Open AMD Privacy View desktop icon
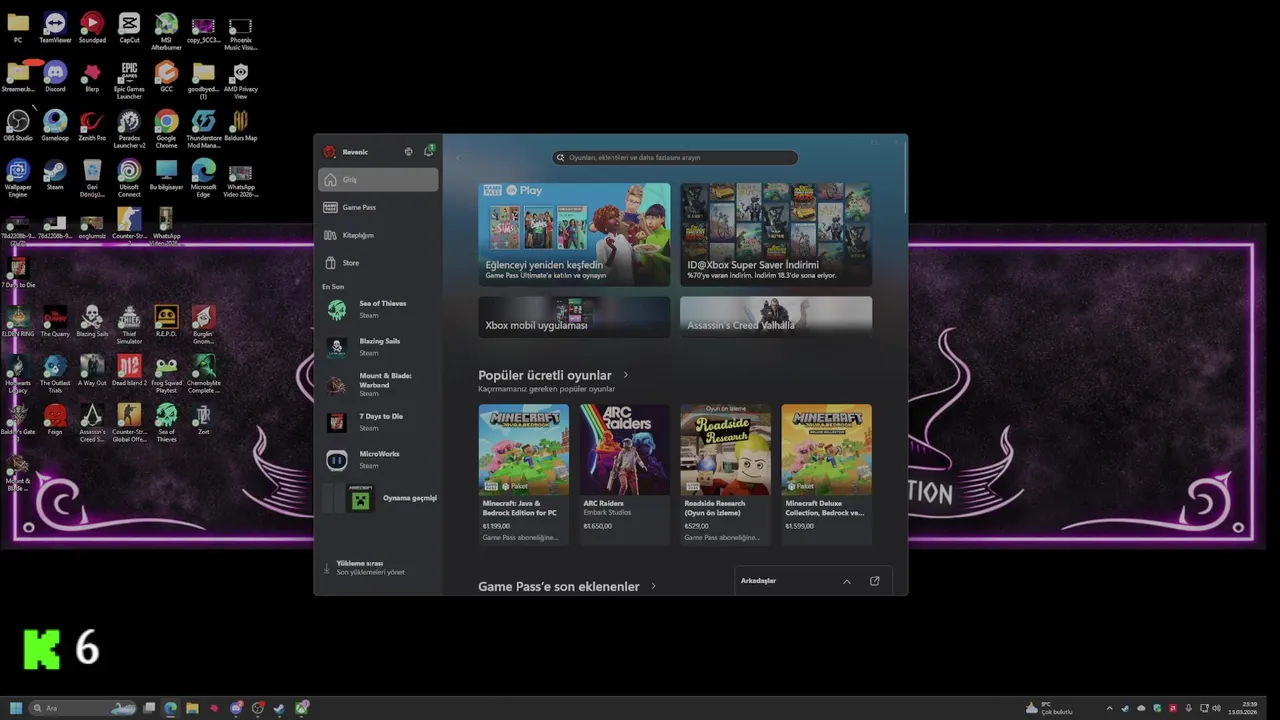This screenshot has height=720, width=1280. coord(240,81)
